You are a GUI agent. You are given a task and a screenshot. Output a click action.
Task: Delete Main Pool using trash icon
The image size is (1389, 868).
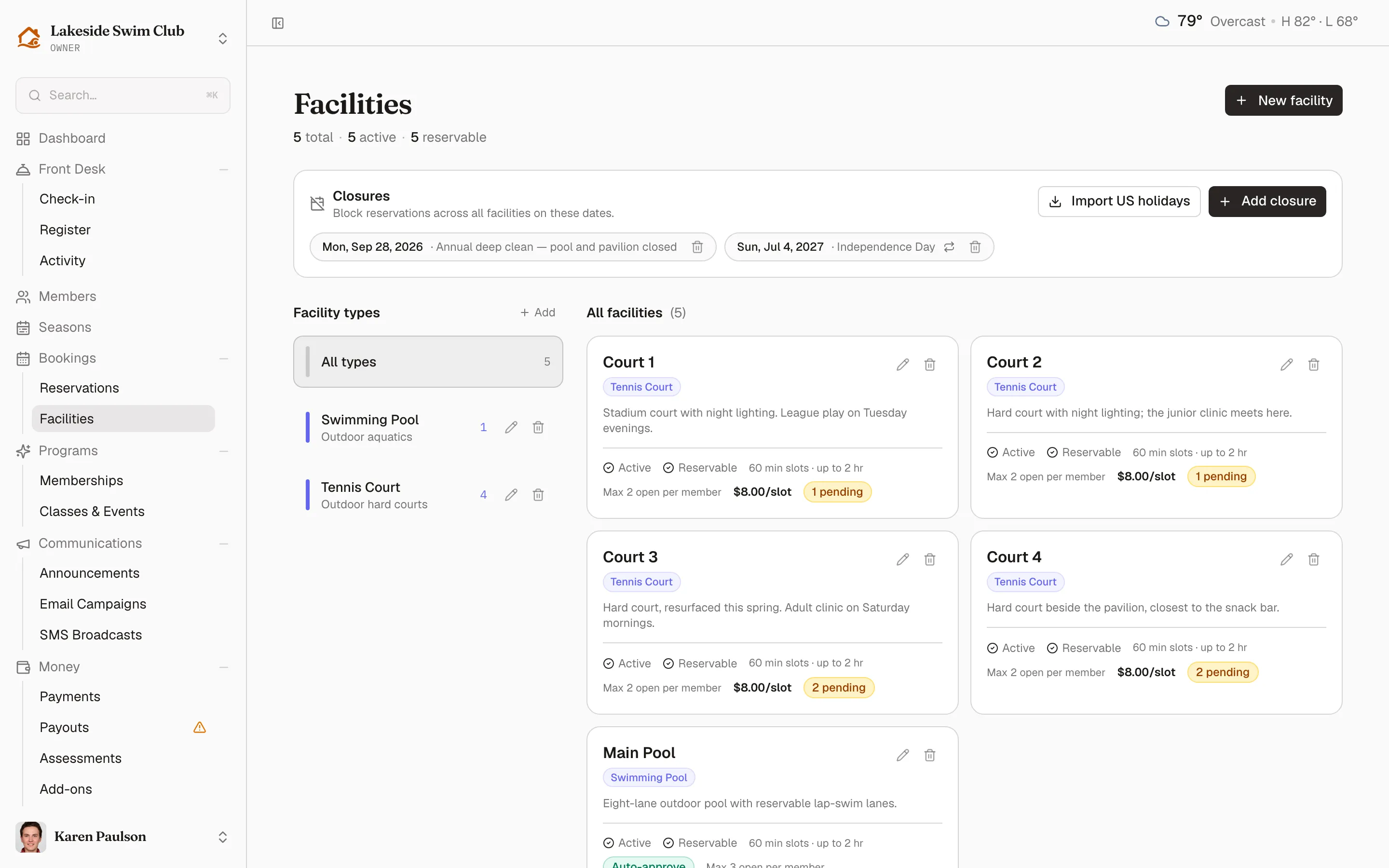click(930, 755)
